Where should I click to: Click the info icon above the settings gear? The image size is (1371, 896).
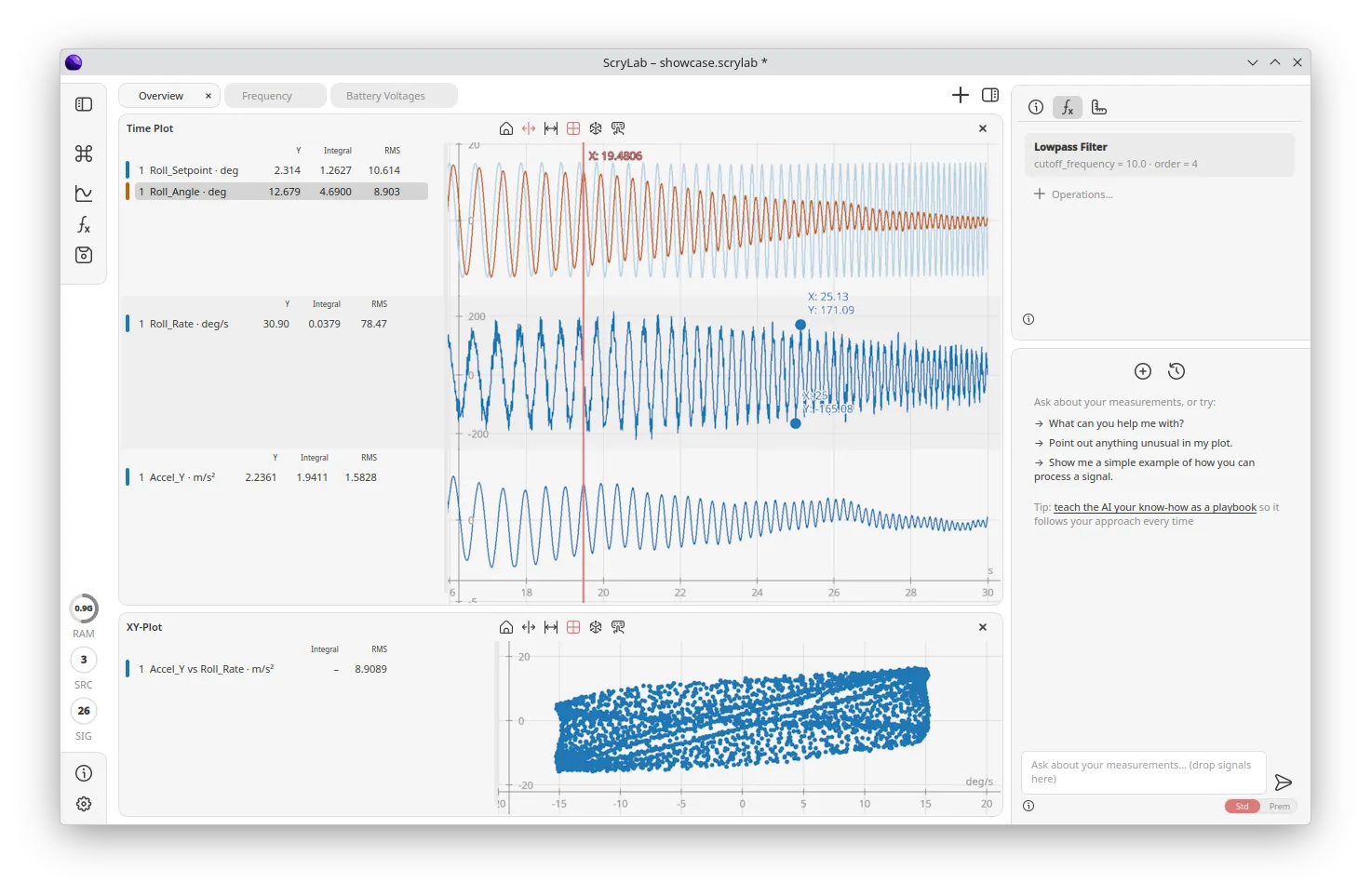click(84, 773)
